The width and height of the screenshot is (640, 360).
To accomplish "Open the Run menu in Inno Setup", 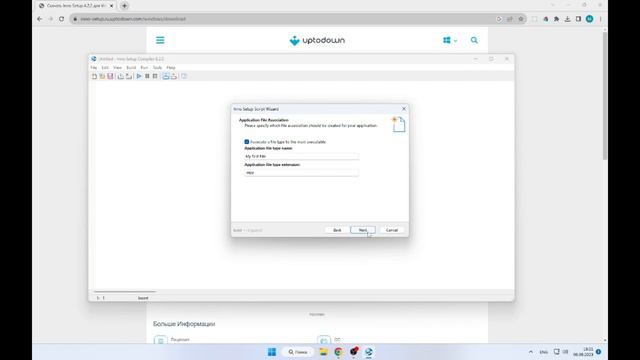I will 144,67.
